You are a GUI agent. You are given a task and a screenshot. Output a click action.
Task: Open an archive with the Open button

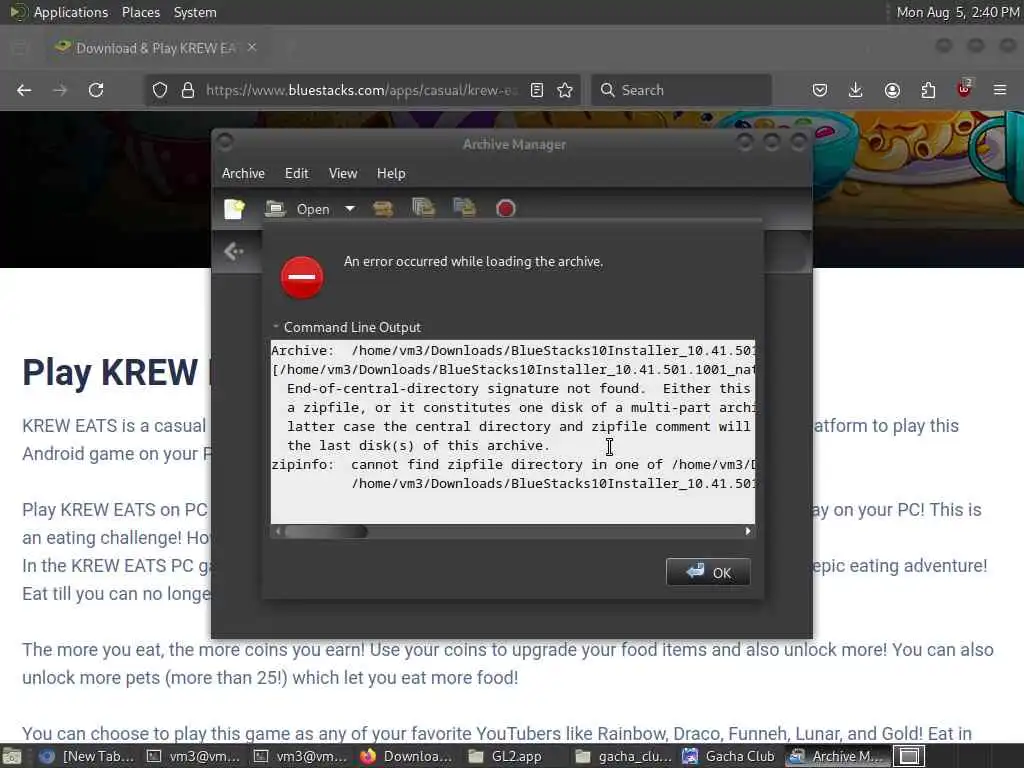click(298, 209)
